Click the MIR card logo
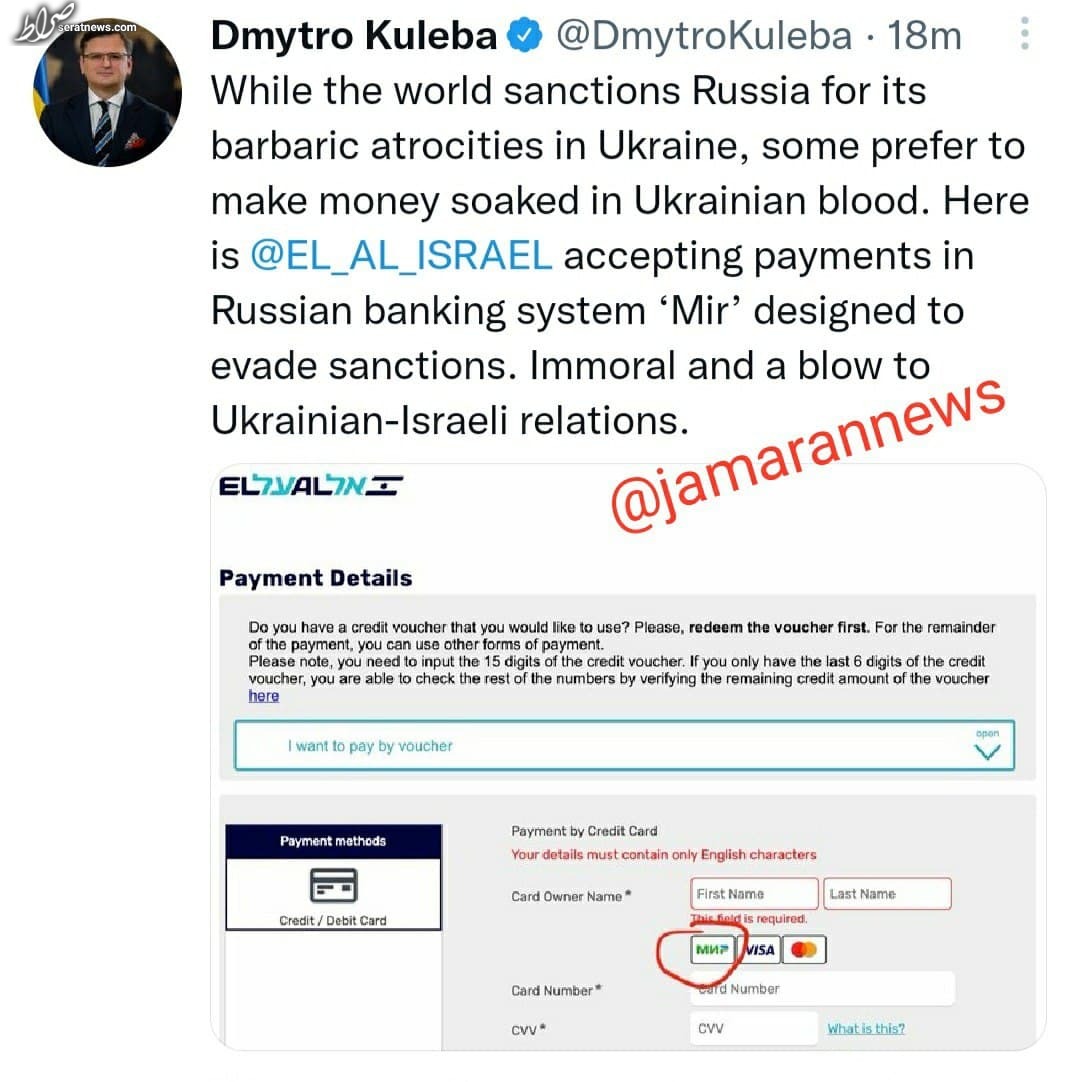This screenshot has height=1082, width=1080. tap(712, 950)
